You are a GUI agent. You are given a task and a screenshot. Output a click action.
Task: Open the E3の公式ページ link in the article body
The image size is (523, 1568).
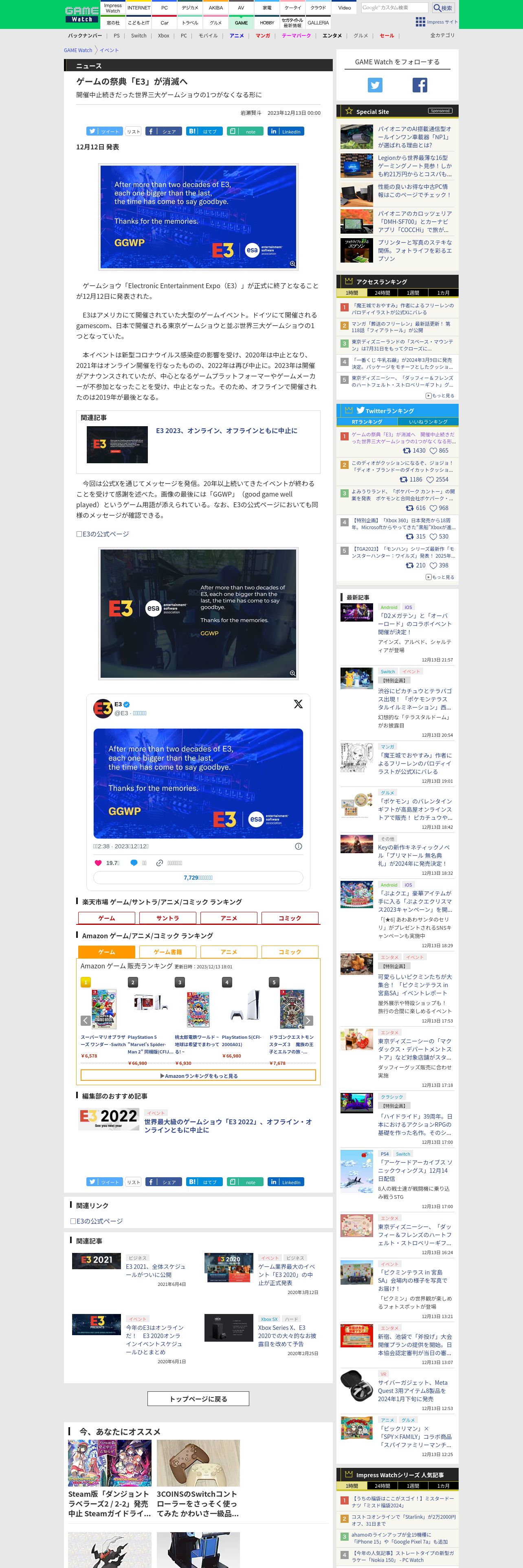coord(105,534)
